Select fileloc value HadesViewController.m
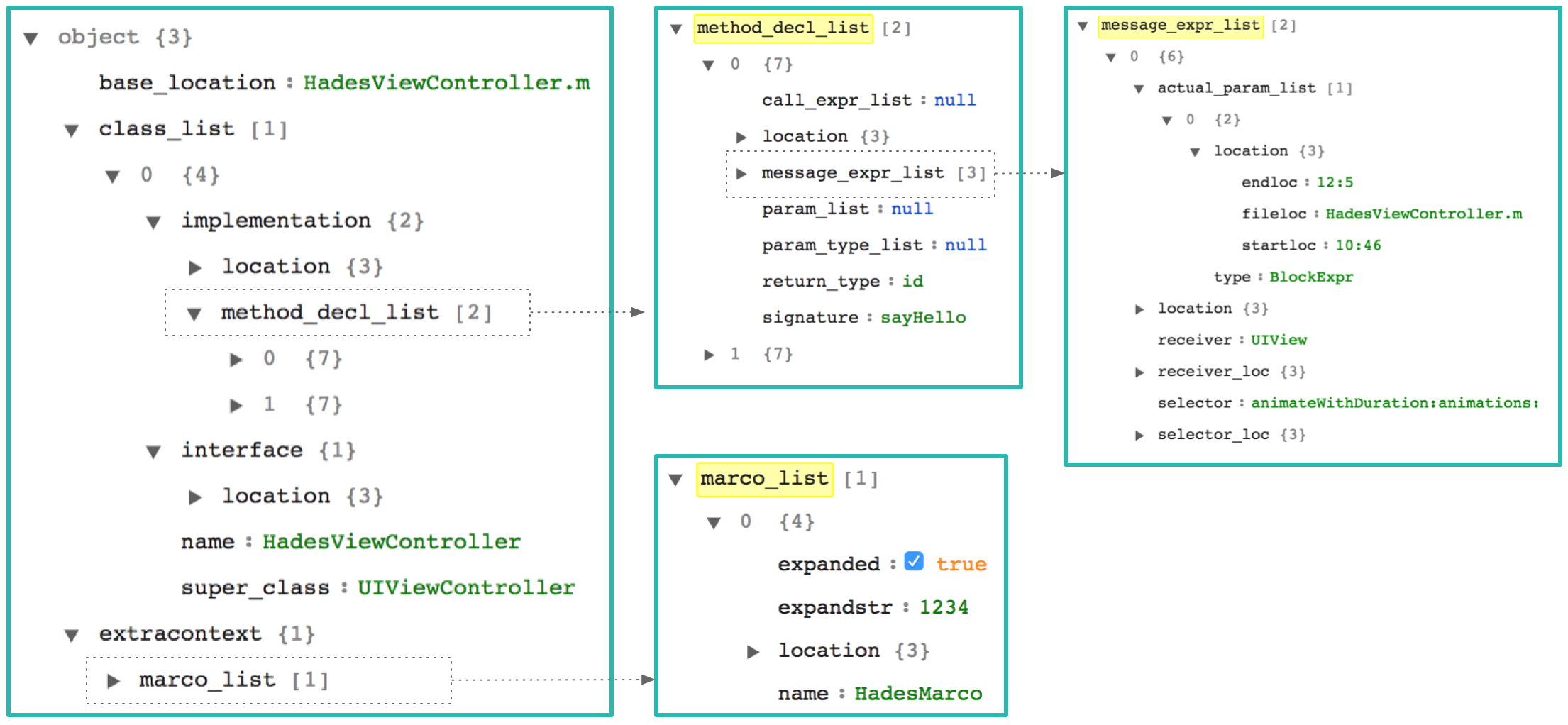The image size is (1568, 725). click(x=1424, y=214)
